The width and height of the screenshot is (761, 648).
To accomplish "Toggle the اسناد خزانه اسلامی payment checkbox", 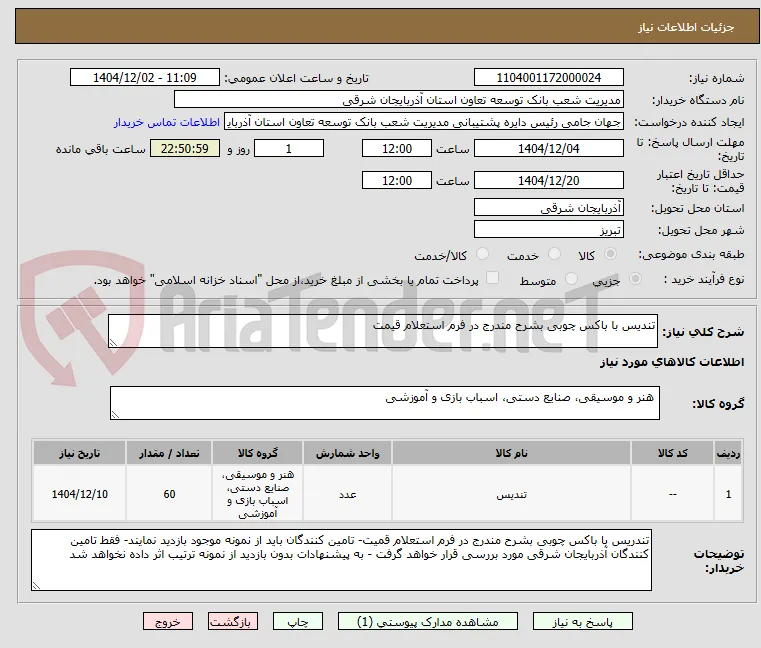I will click(x=492, y=278).
